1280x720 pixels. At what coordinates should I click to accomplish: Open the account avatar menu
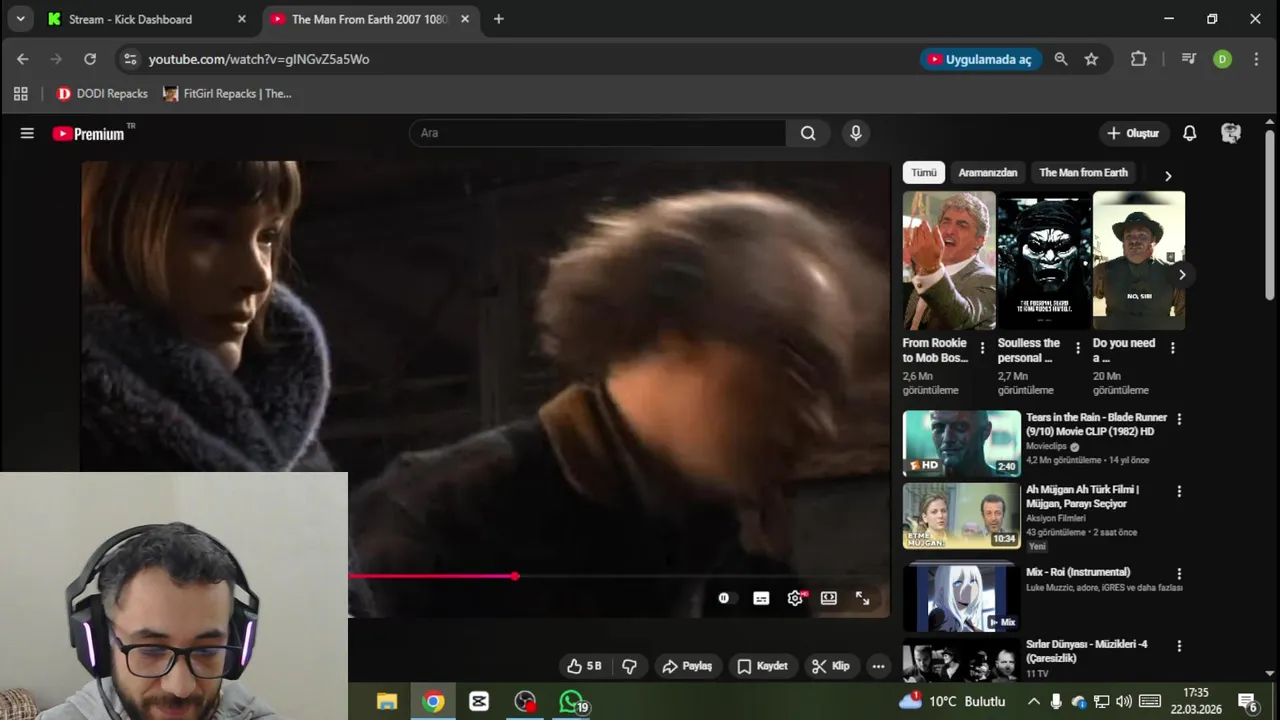tap(1231, 133)
